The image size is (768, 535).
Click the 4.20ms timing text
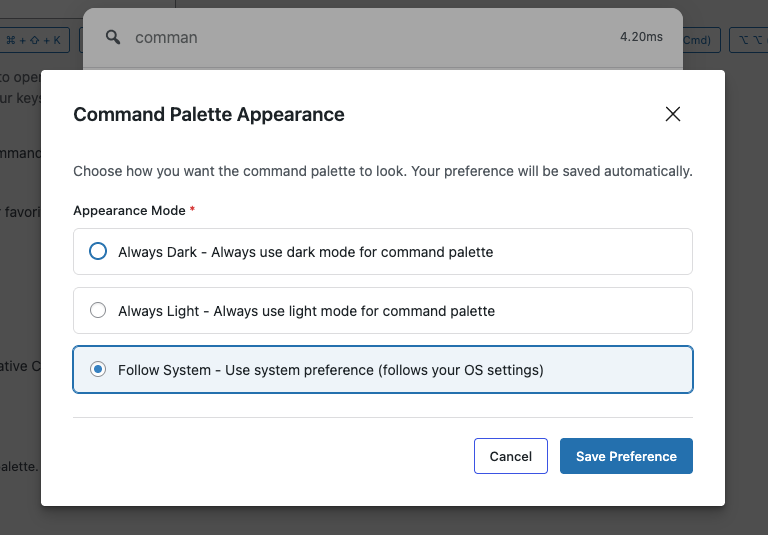(x=641, y=37)
